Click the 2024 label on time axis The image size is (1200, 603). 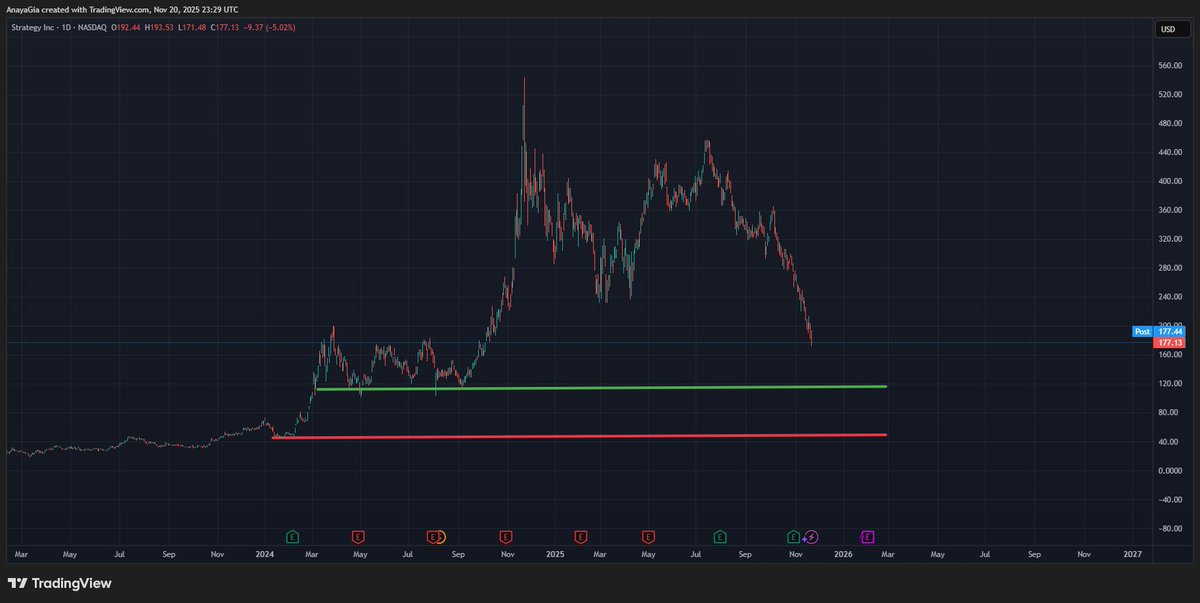(264, 553)
